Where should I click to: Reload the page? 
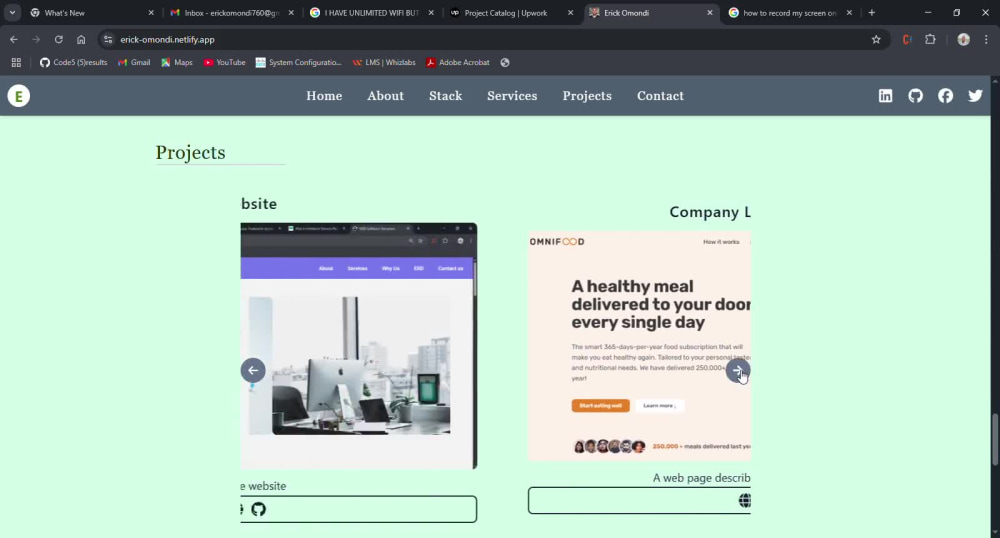(x=59, y=40)
